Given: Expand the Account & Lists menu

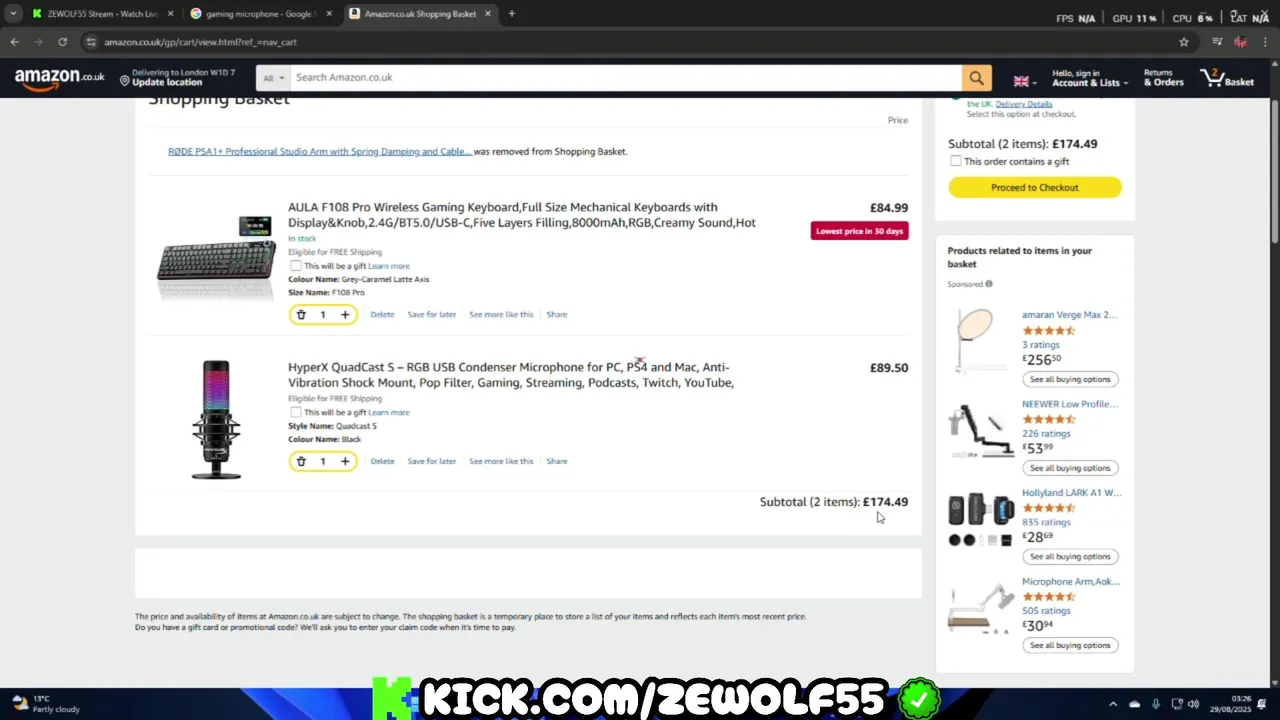Looking at the screenshot, I should tap(1090, 78).
